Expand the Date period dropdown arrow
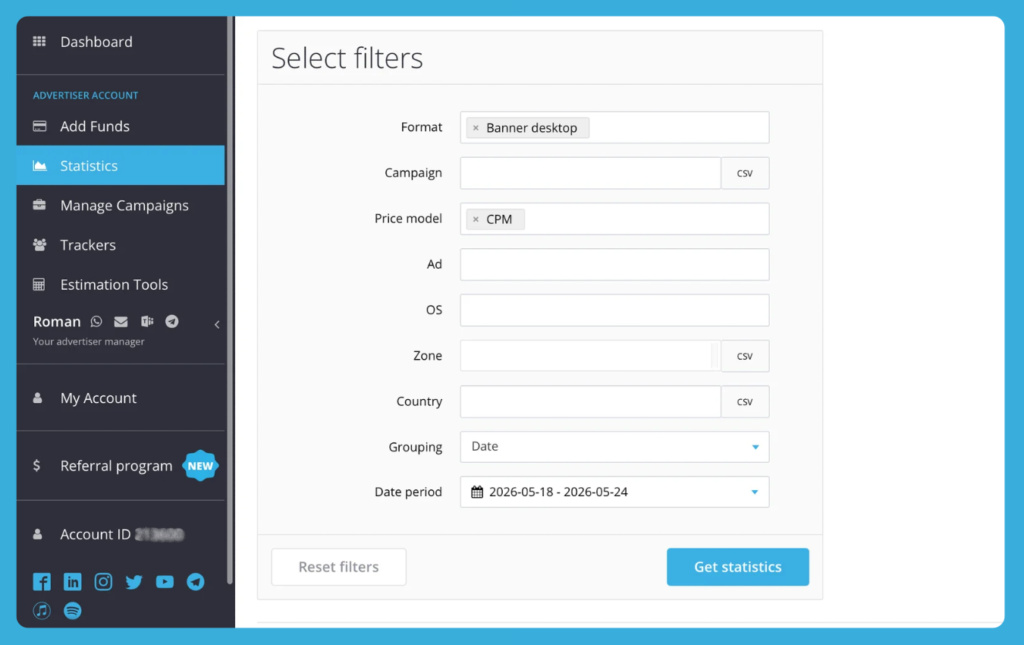 click(x=755, y=492)
